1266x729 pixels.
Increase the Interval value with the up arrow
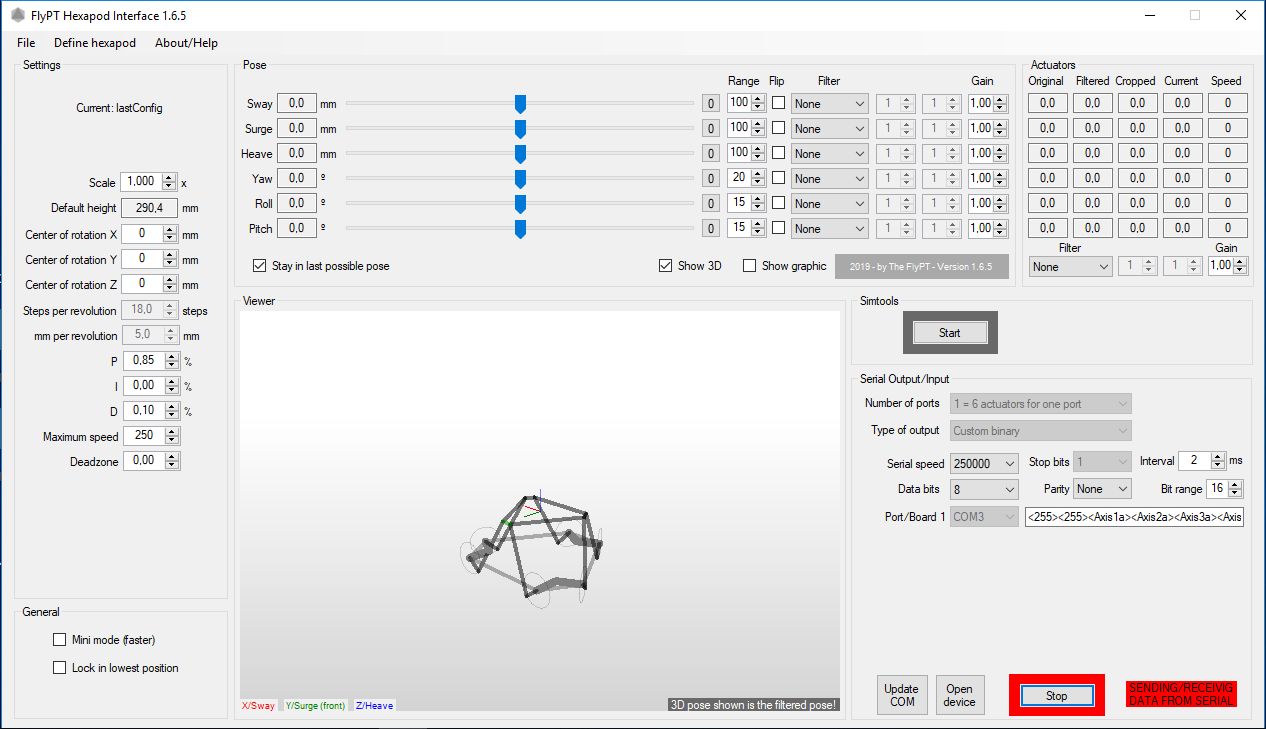1217,457
